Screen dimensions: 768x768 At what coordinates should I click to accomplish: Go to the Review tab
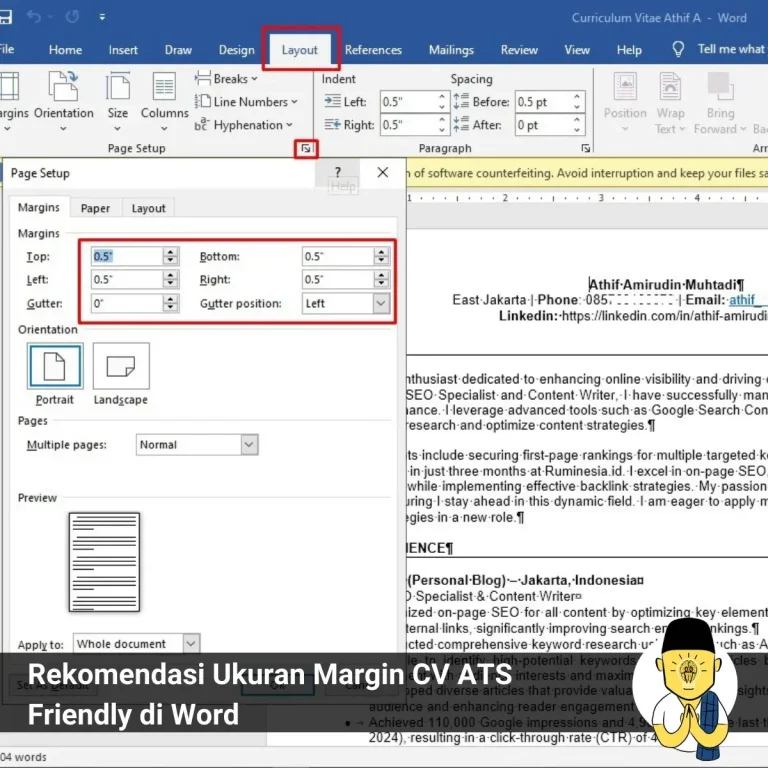(x=519, y=50)
